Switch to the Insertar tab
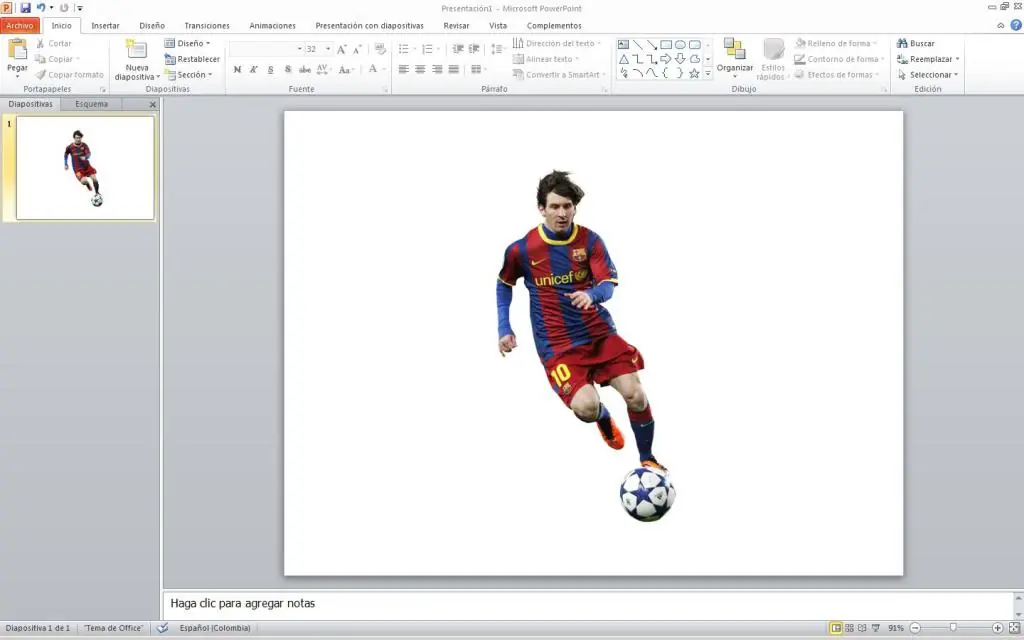Viewport: 1024px width, 640px height. point(105,25)
